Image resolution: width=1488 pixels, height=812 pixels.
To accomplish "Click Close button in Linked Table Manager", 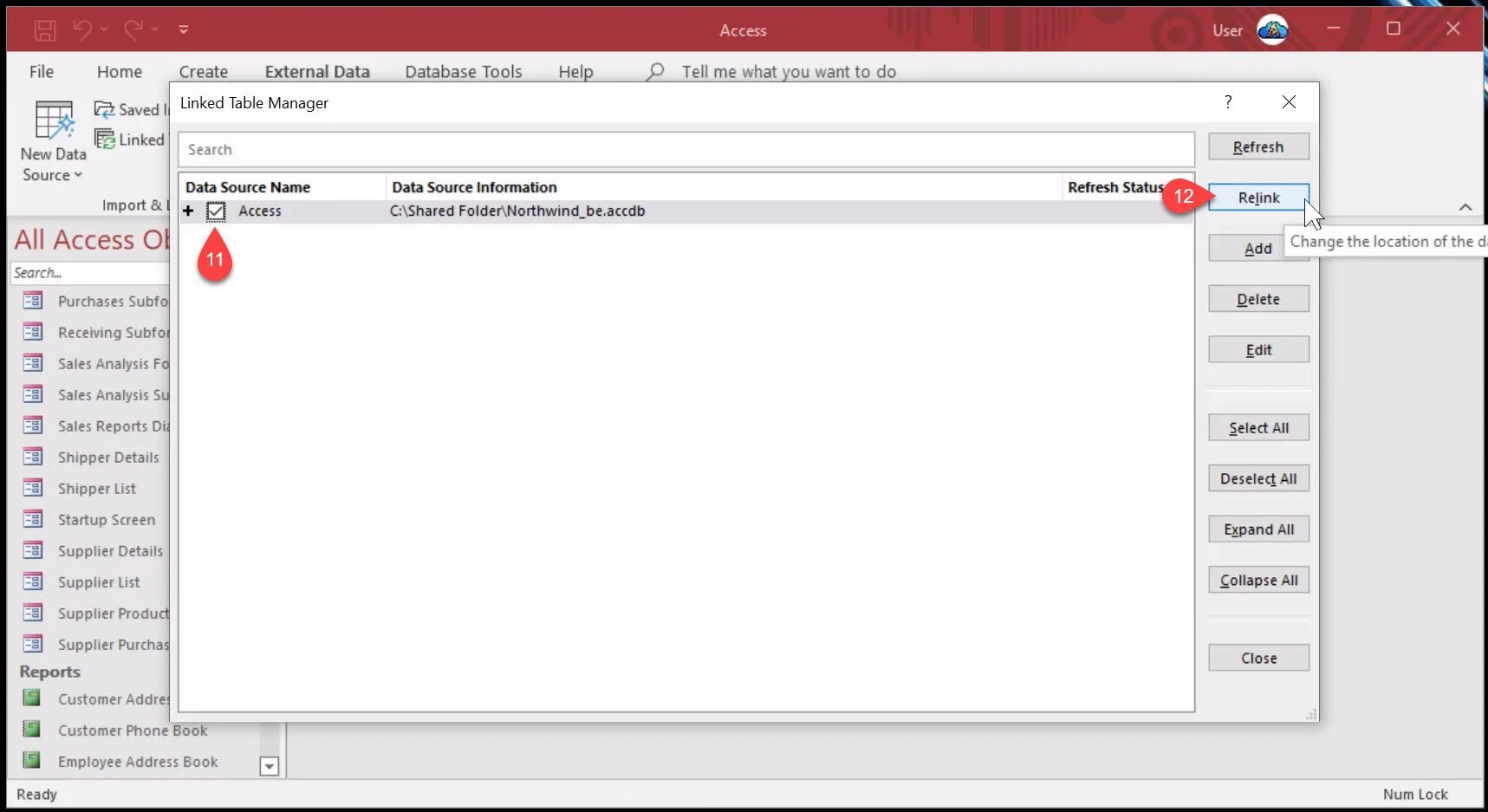I will tap(1258, 658).
